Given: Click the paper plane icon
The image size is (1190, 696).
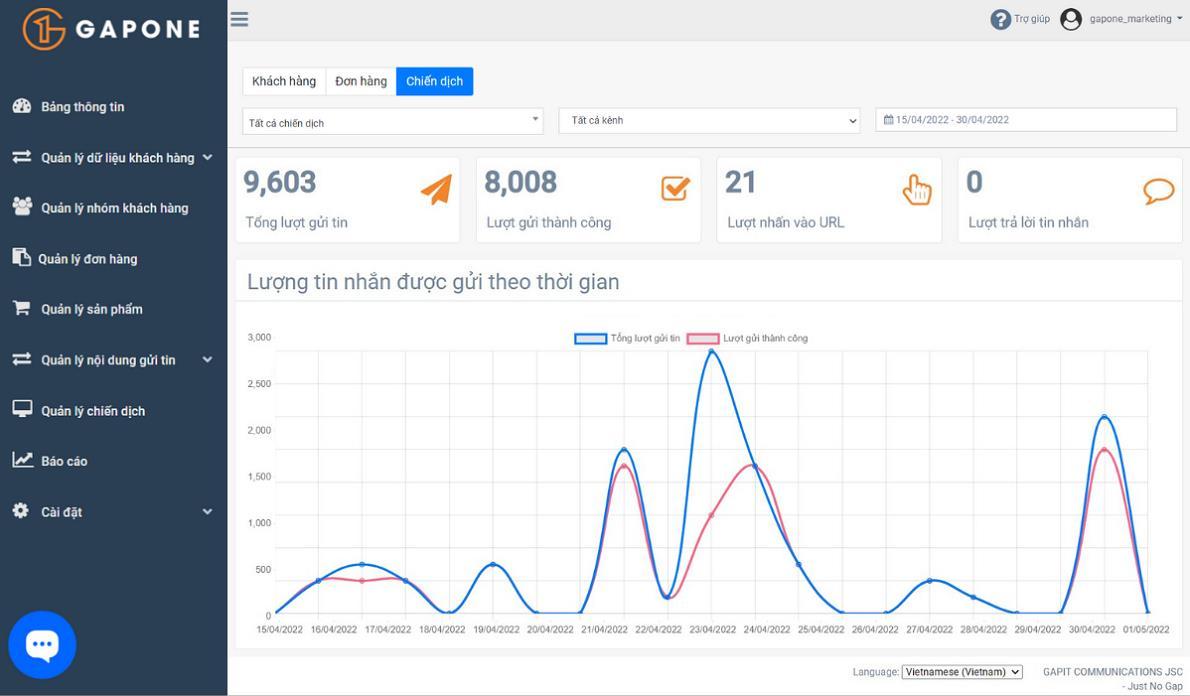Looking at the screenshot, I should (436, 189).
